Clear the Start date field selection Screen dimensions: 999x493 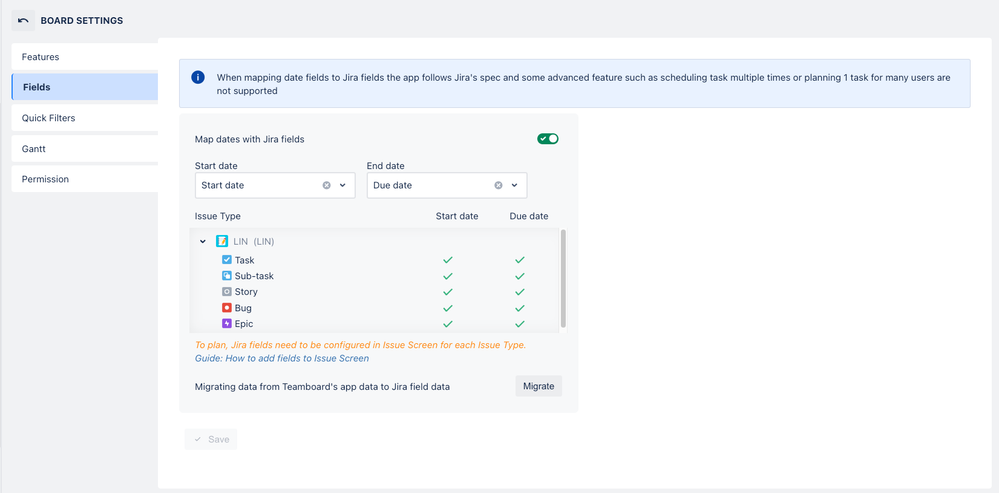[x=326, y=185]
